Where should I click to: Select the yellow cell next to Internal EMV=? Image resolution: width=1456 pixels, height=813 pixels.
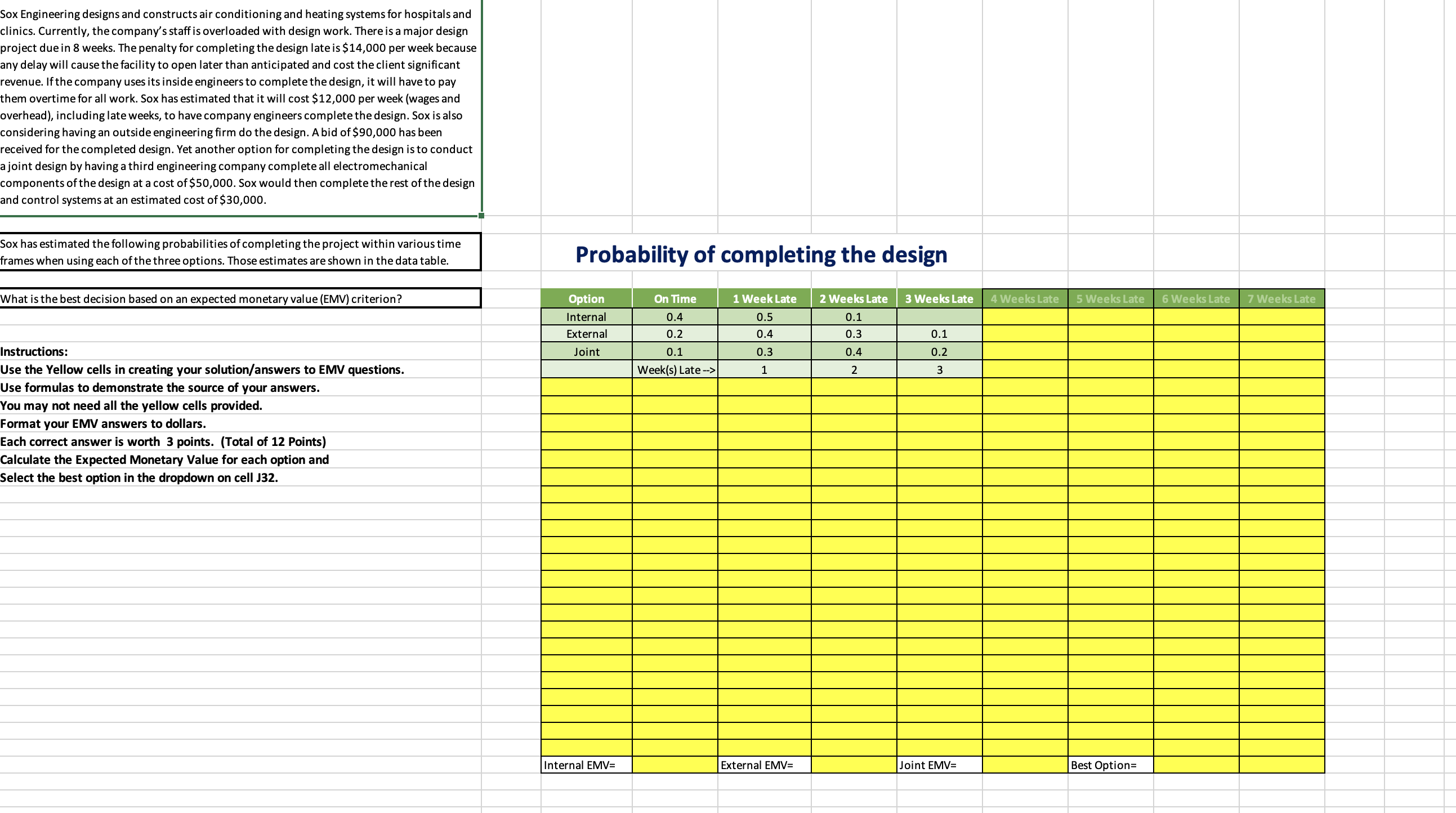(676, 765)
